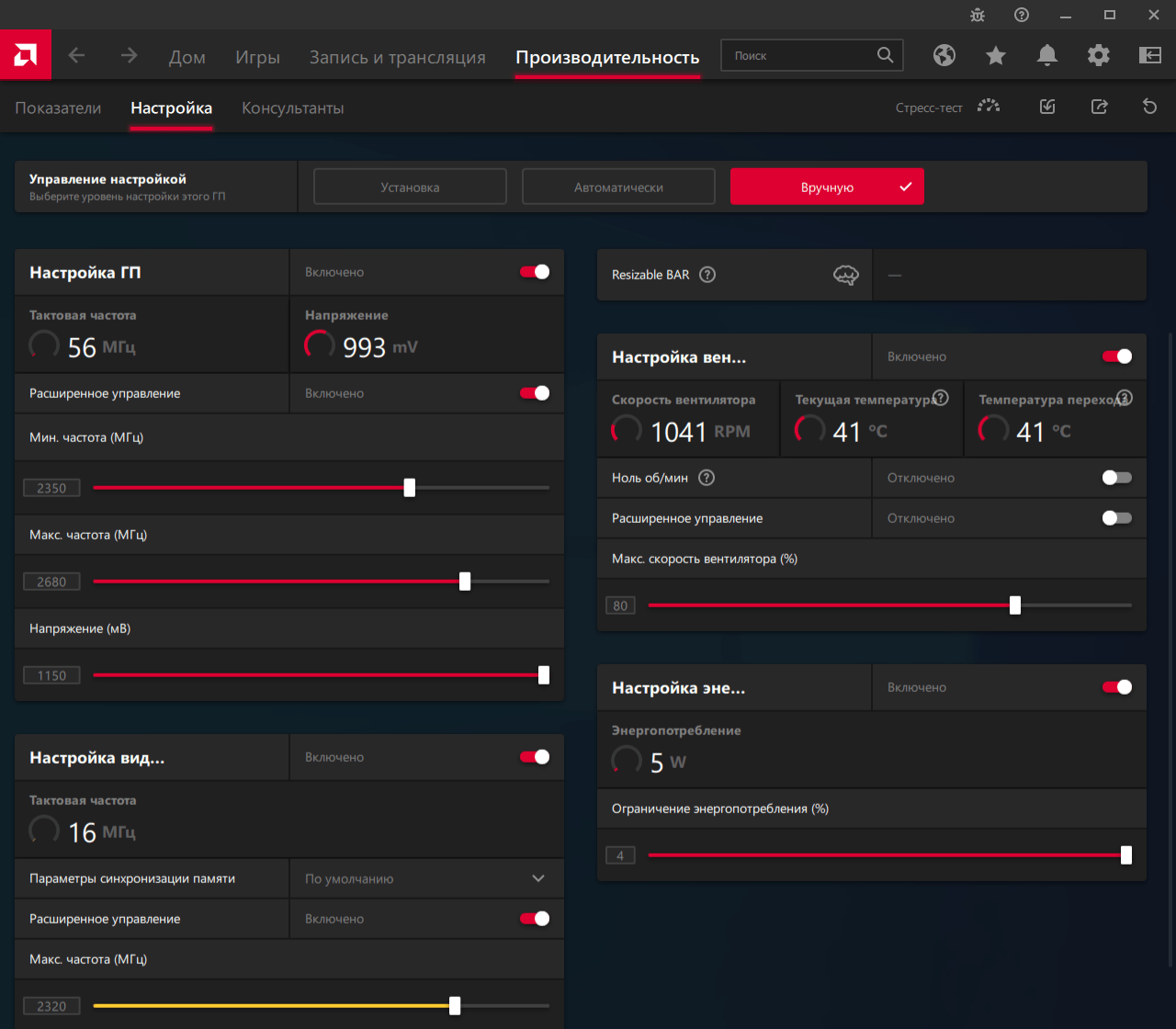Expand Параметры синхронизации памяти dropdown
The width and height of the screenshot is (1176, 1029).
coord(538,878)
